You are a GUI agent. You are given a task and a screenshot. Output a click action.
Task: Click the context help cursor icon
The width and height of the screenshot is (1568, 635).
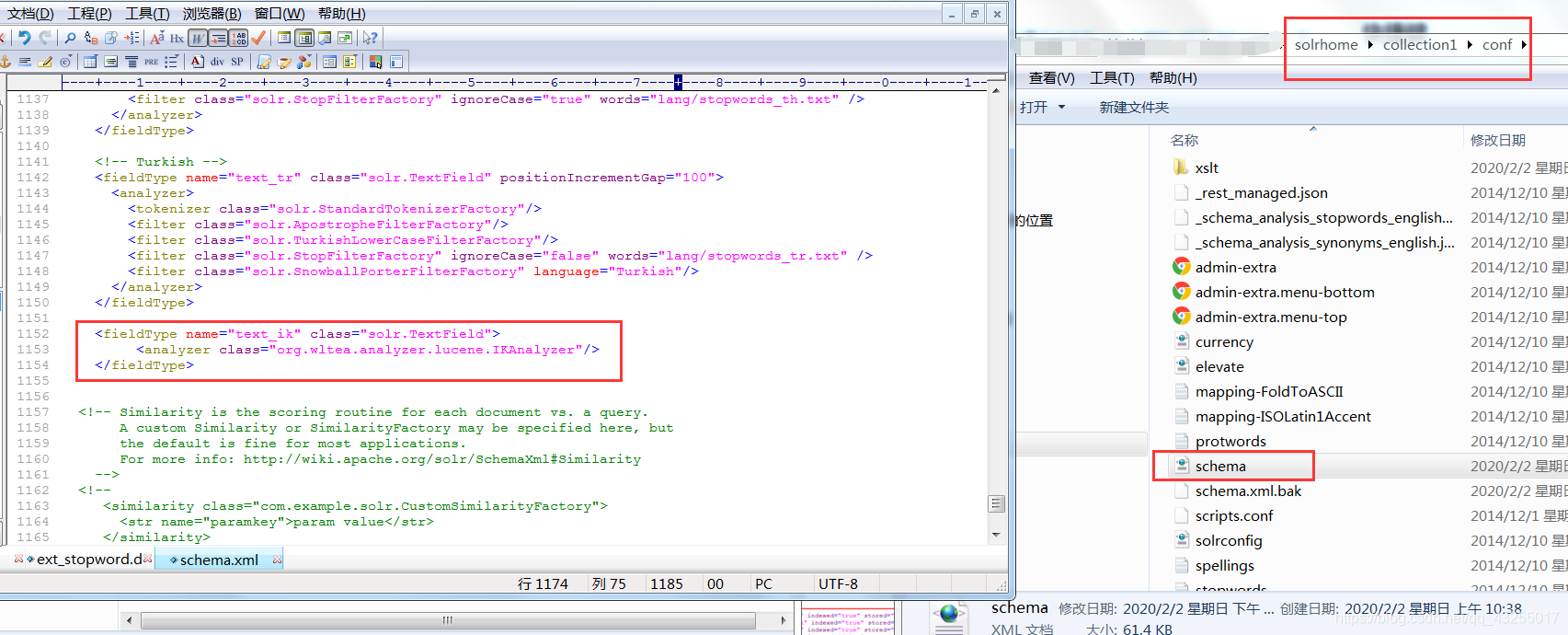(370, 38)
